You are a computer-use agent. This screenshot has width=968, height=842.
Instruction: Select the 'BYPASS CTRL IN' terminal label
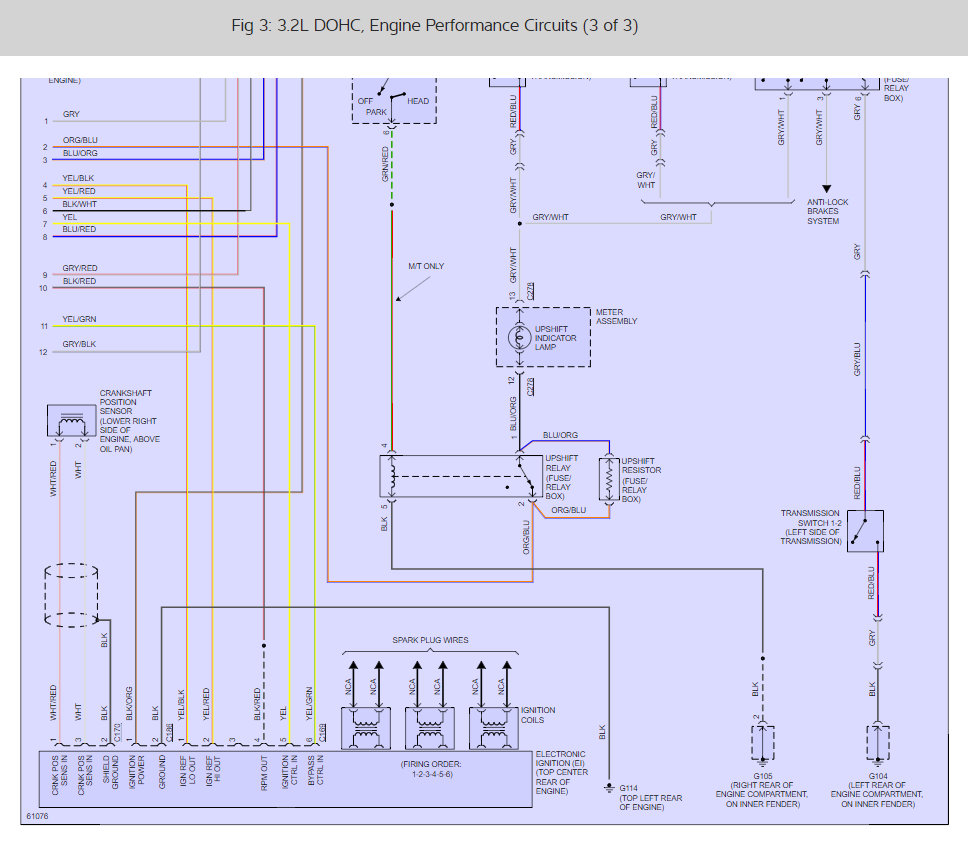[x=315, y=770]
